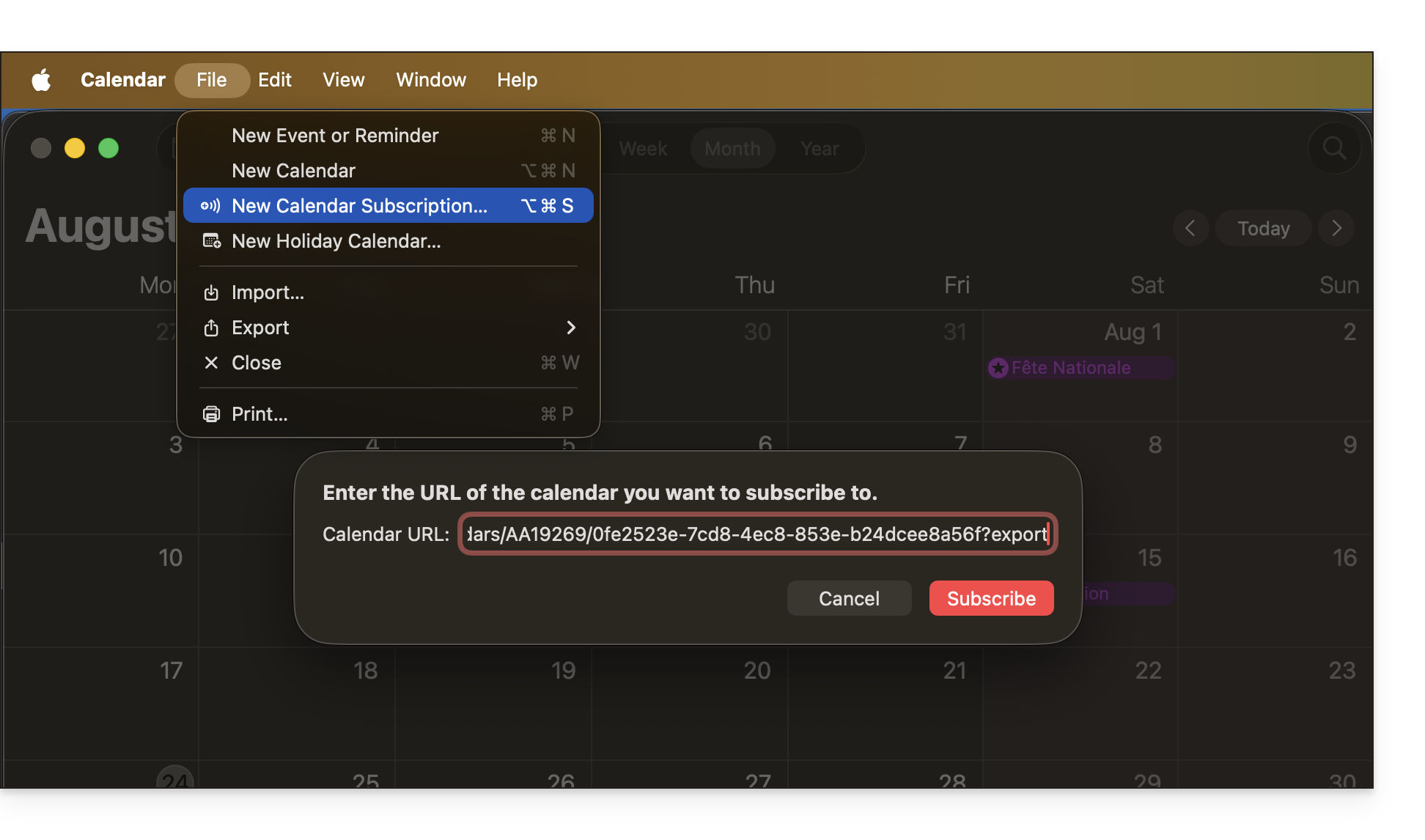Close the File menu in menu bar
Screen dimensions: 1425x840
coord(212,80)
